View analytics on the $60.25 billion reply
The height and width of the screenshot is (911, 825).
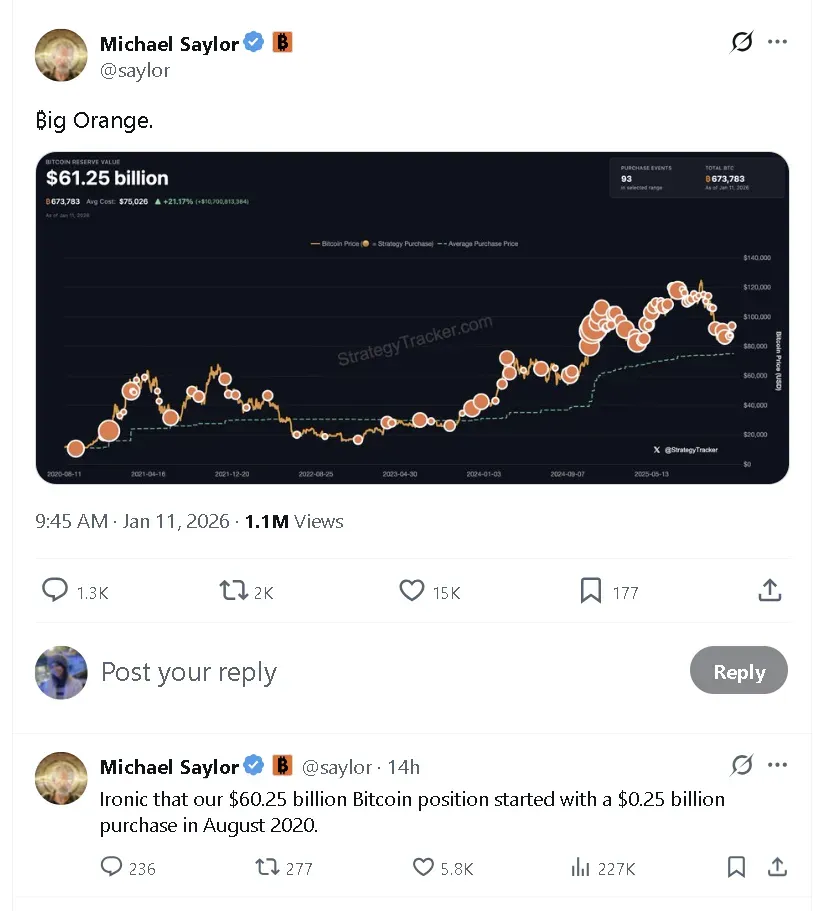(581, 868)
